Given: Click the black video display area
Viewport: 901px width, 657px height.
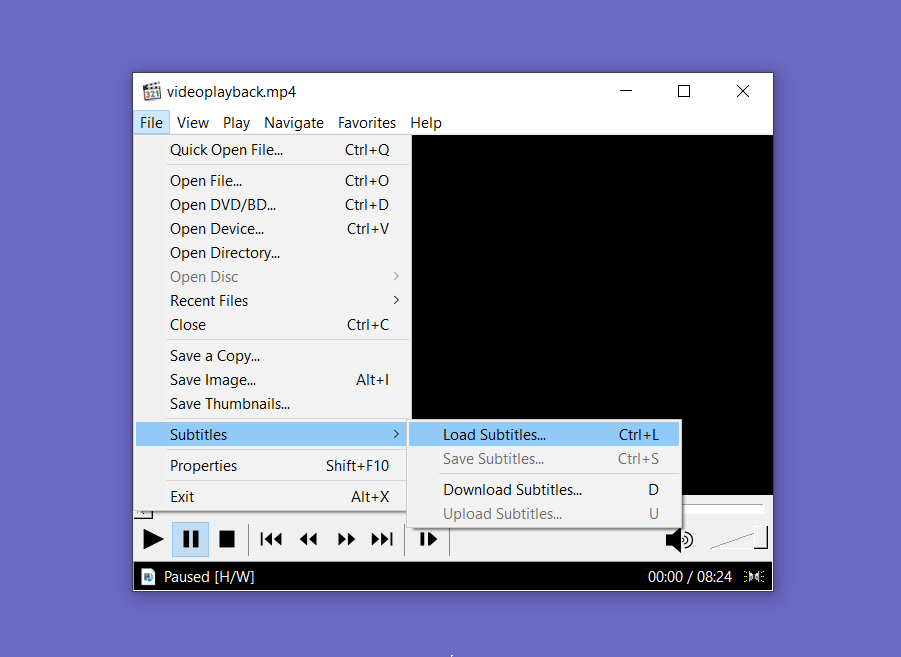Looking at the screenshot, I should point(592,278).
